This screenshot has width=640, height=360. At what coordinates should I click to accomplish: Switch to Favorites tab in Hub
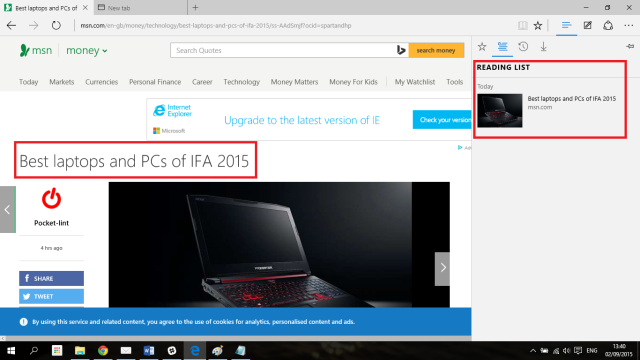coord(482,47)
